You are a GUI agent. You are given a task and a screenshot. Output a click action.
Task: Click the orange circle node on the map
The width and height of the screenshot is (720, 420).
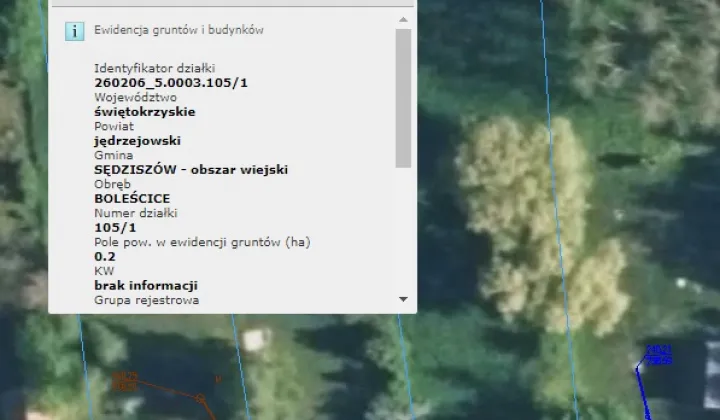pos(200,398)
